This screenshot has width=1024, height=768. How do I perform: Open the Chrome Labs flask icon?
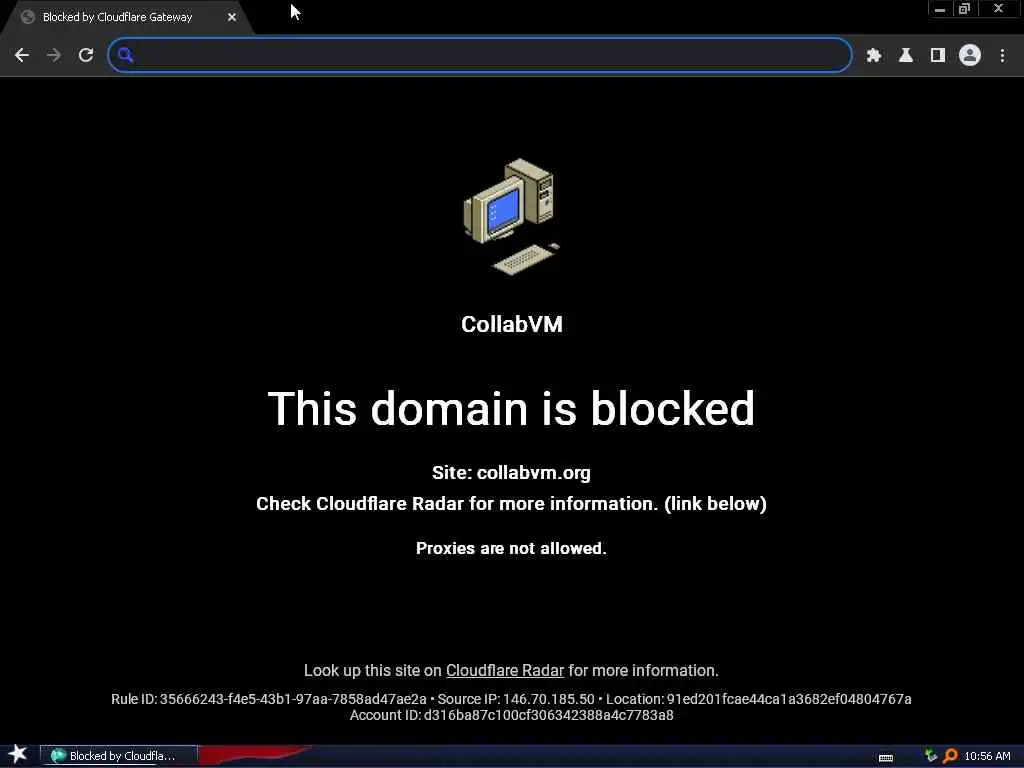pyautogui.click(x=906, y=56)
